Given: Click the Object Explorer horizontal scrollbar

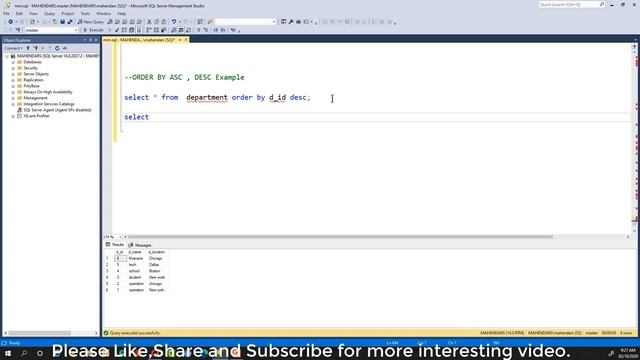Looking at the screenshot, I should click(40, 333).
